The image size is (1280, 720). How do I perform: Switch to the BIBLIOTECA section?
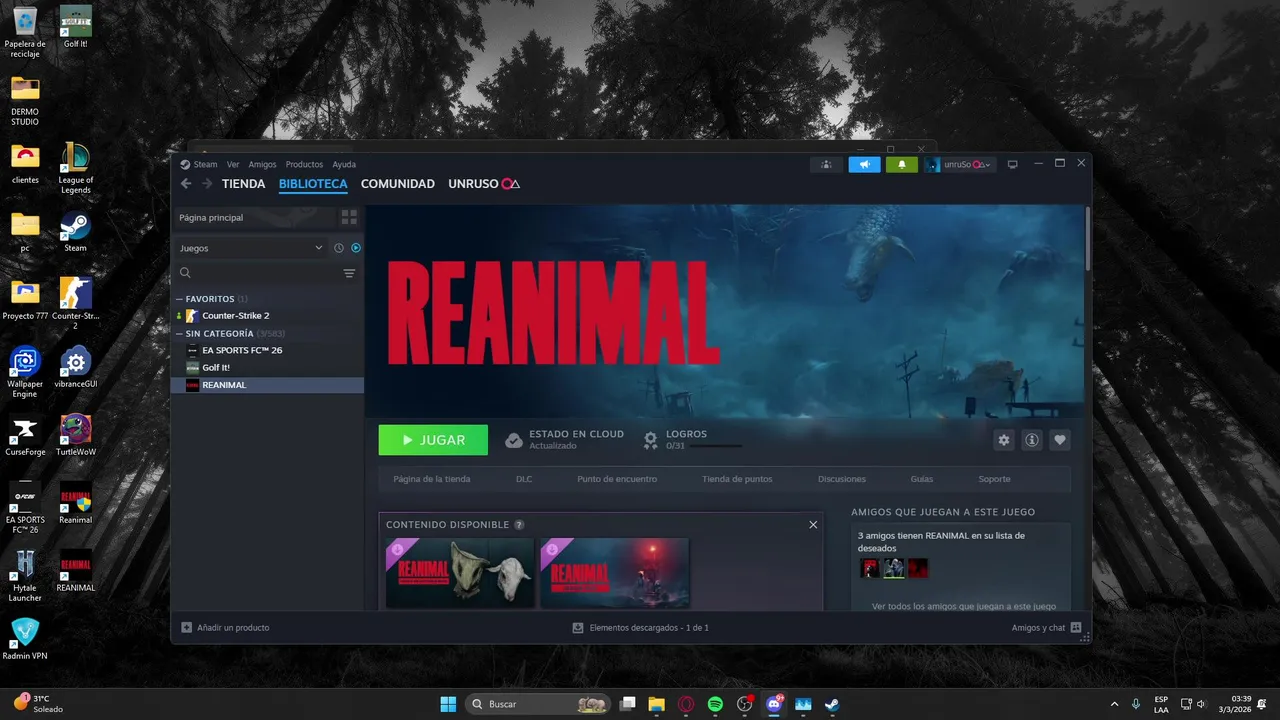[x=313, y=184]
